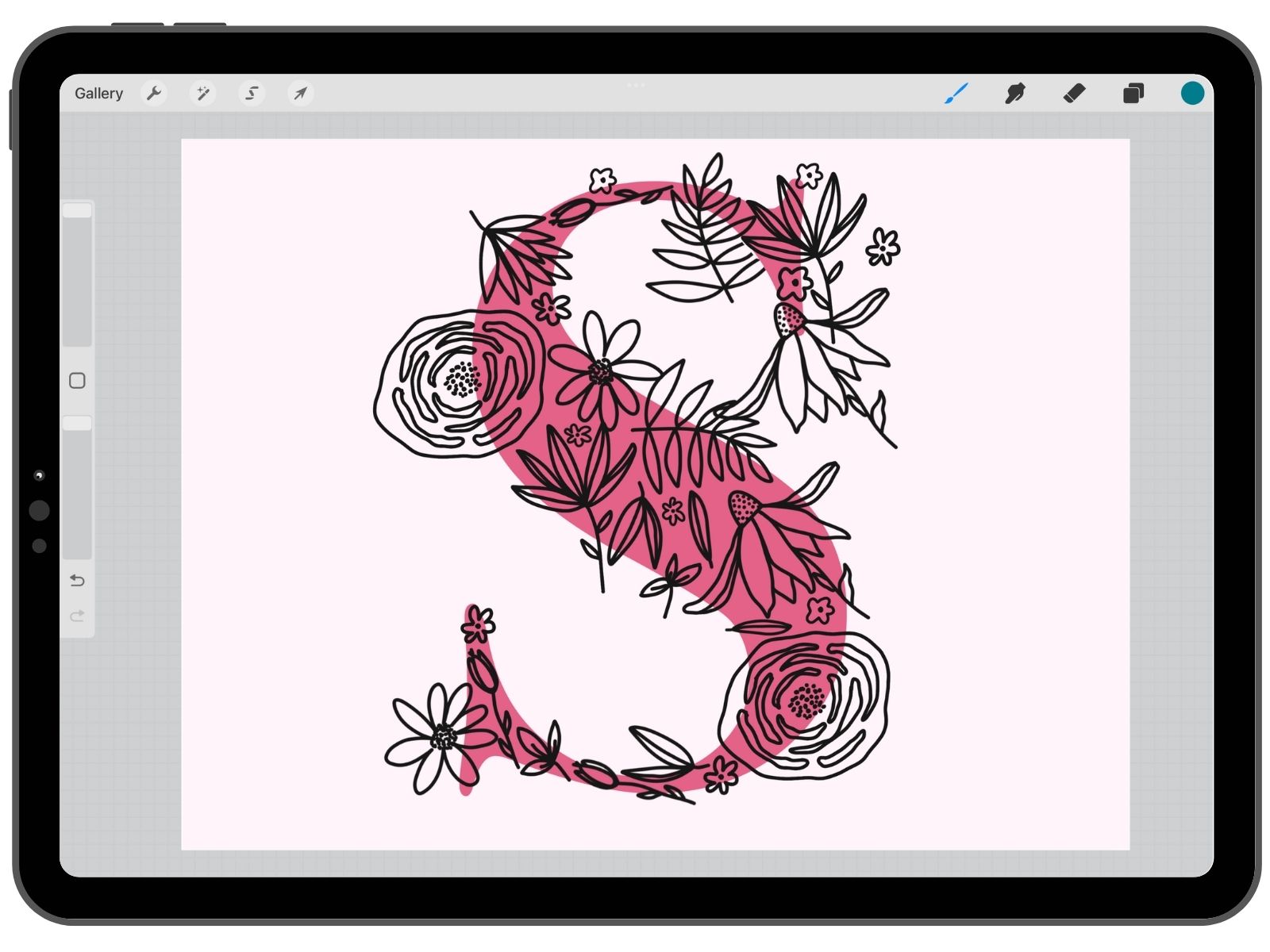Open the Gallery
The height and width of the screenshot is (952, 1270).
[98, 94]
